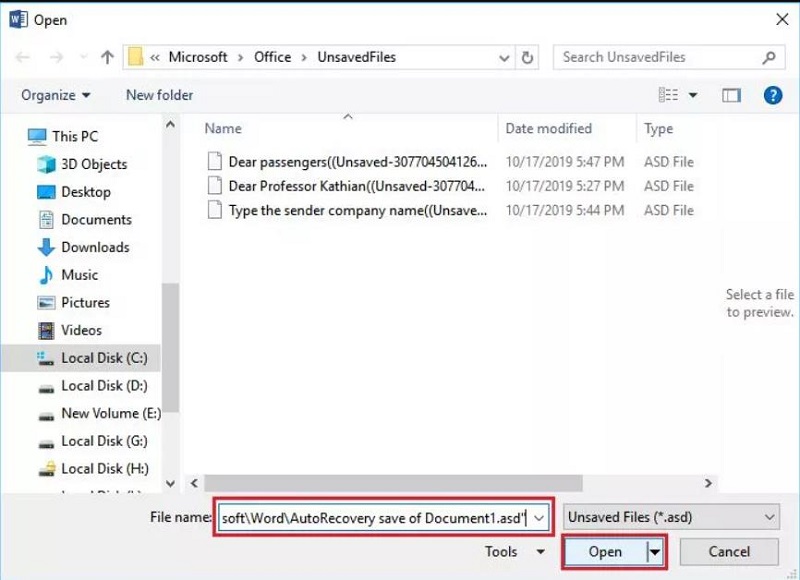Open the Help question mark
800x580 pixels.
tap(770, 94)
